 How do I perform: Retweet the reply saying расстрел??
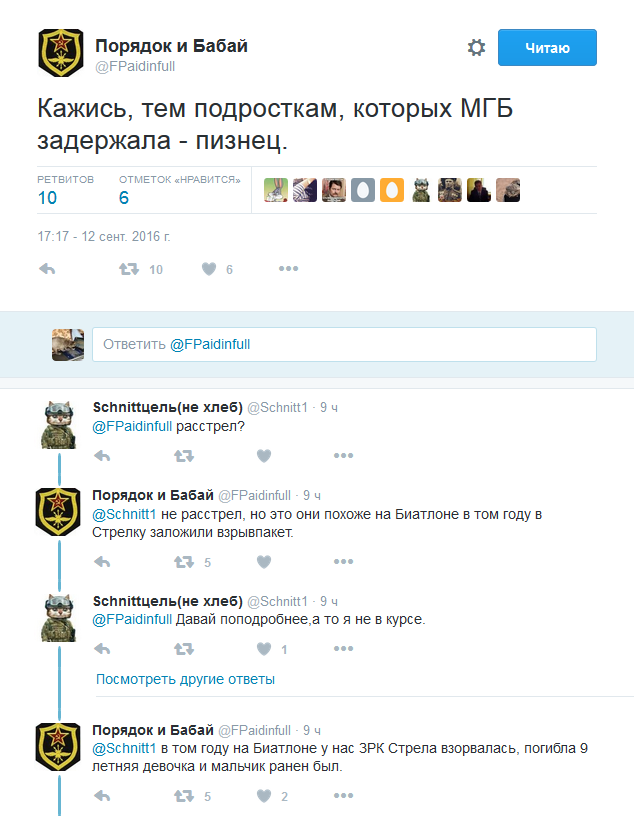coord(184,456)
